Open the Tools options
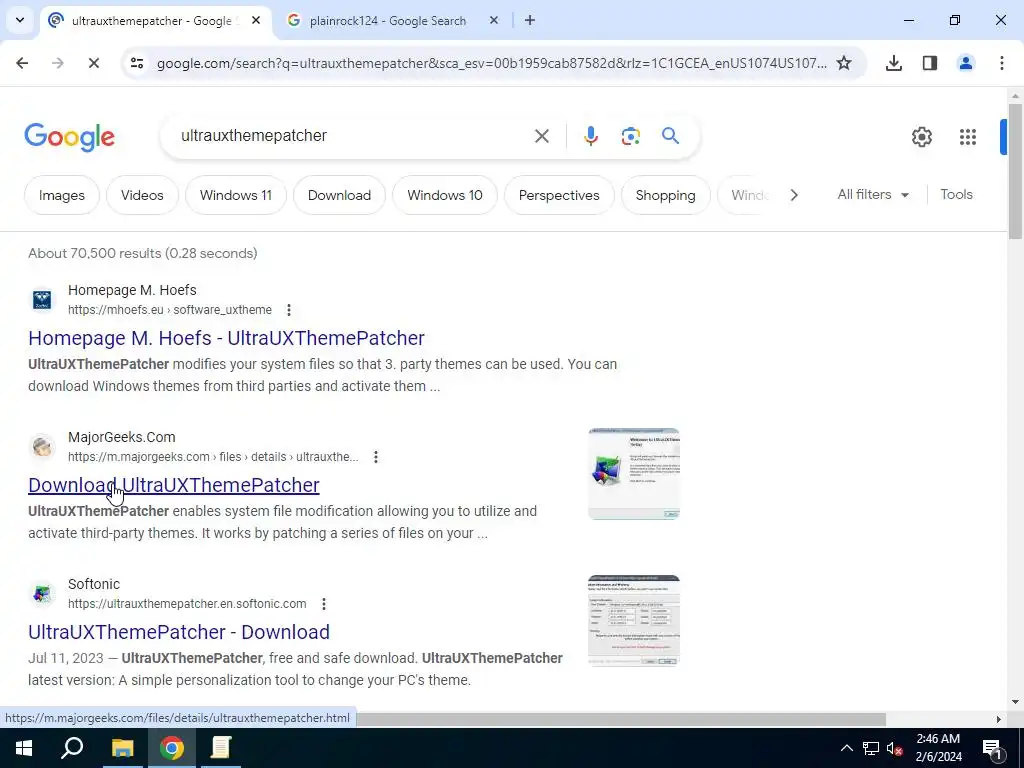 [x=956, y=195]
